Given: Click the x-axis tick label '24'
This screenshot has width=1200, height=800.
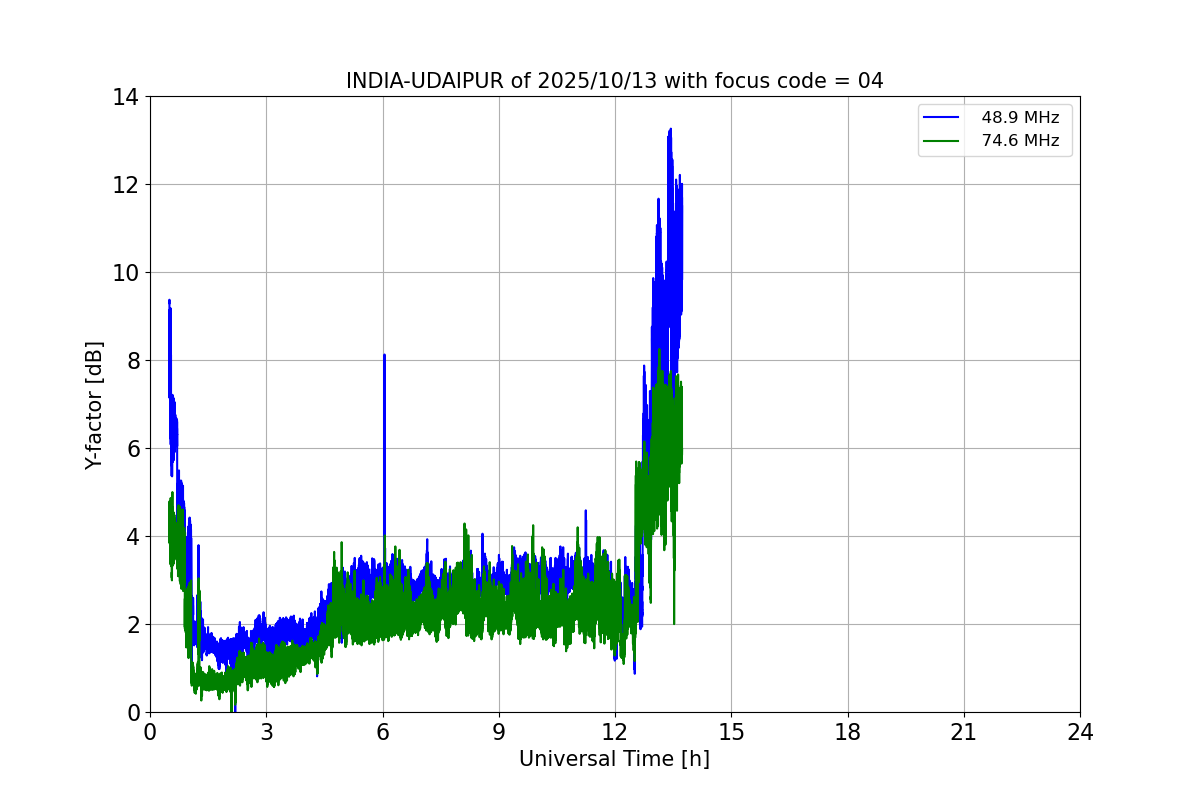Looking at the screenshot, I should click(x=1080, y=732).
